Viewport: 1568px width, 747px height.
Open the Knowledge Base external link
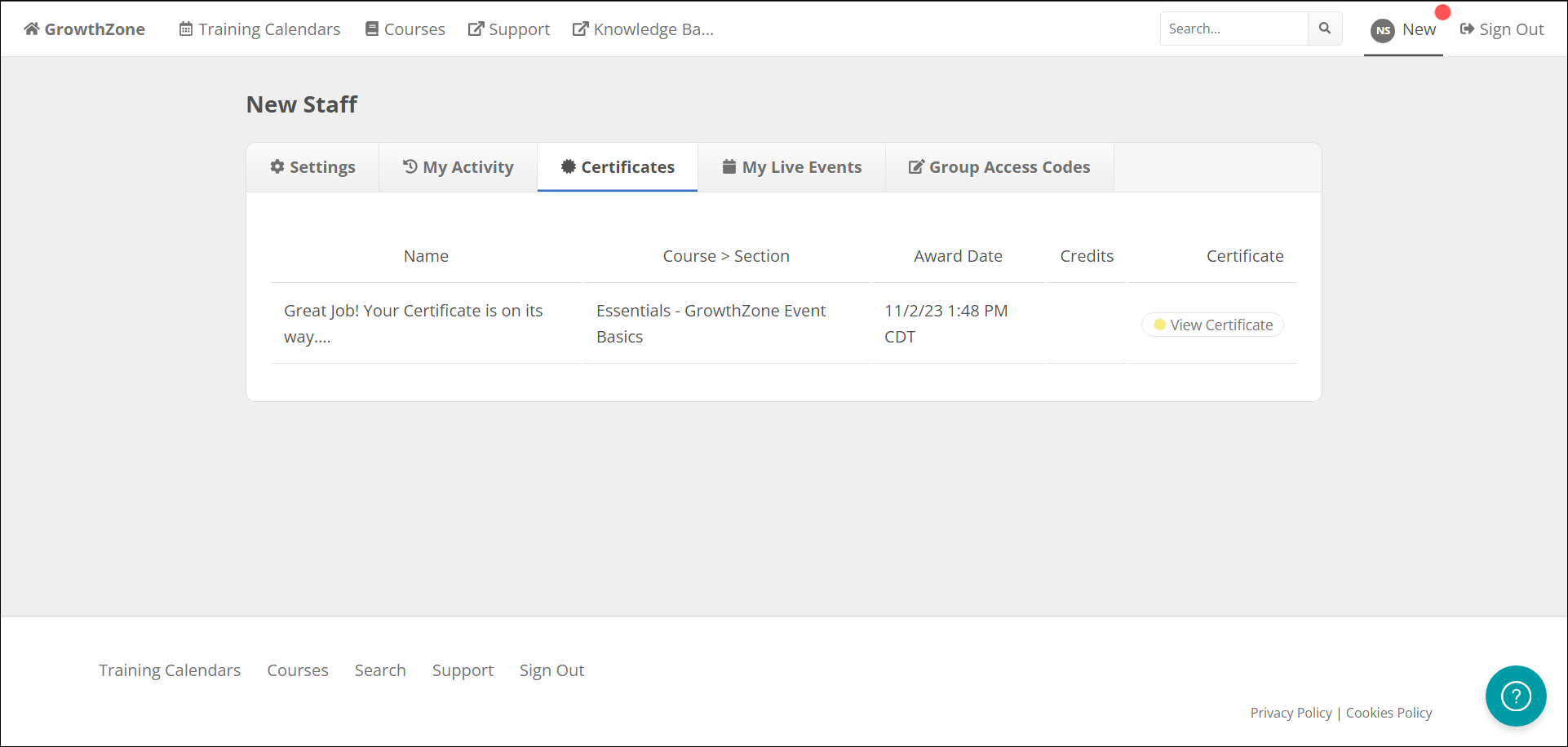[x=643, y=29]
